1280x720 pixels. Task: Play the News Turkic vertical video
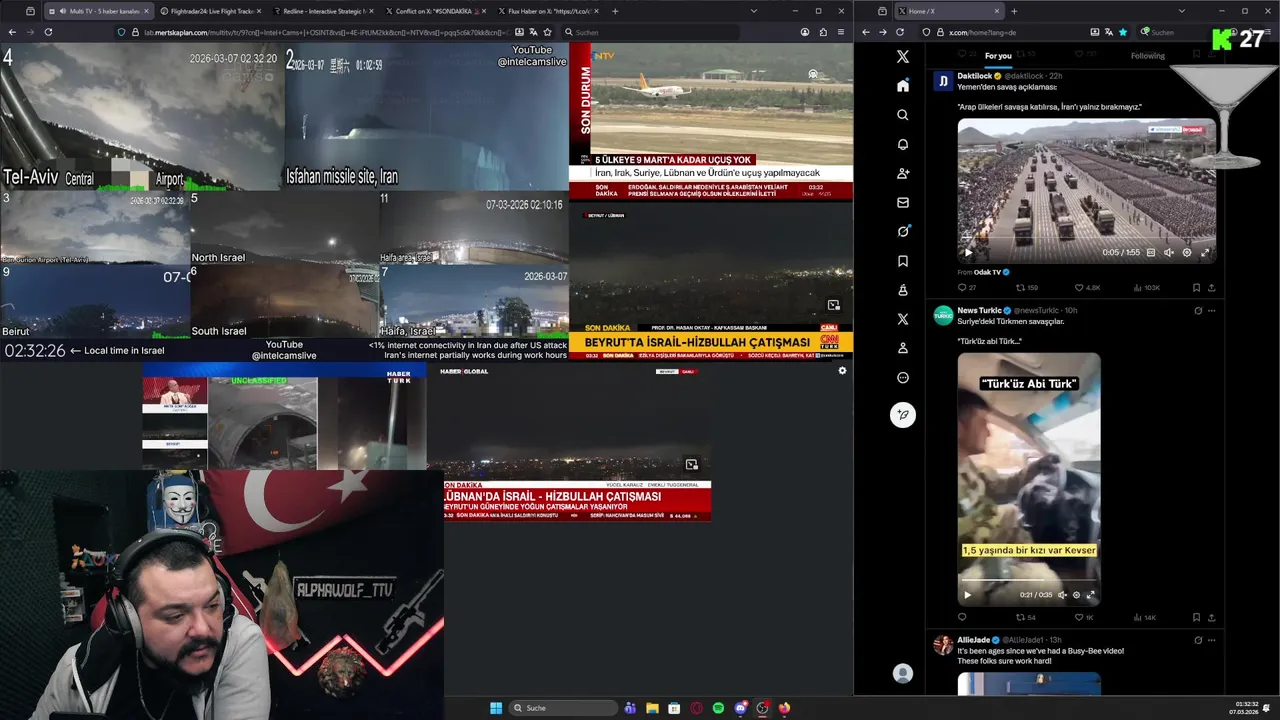[967, 595]
